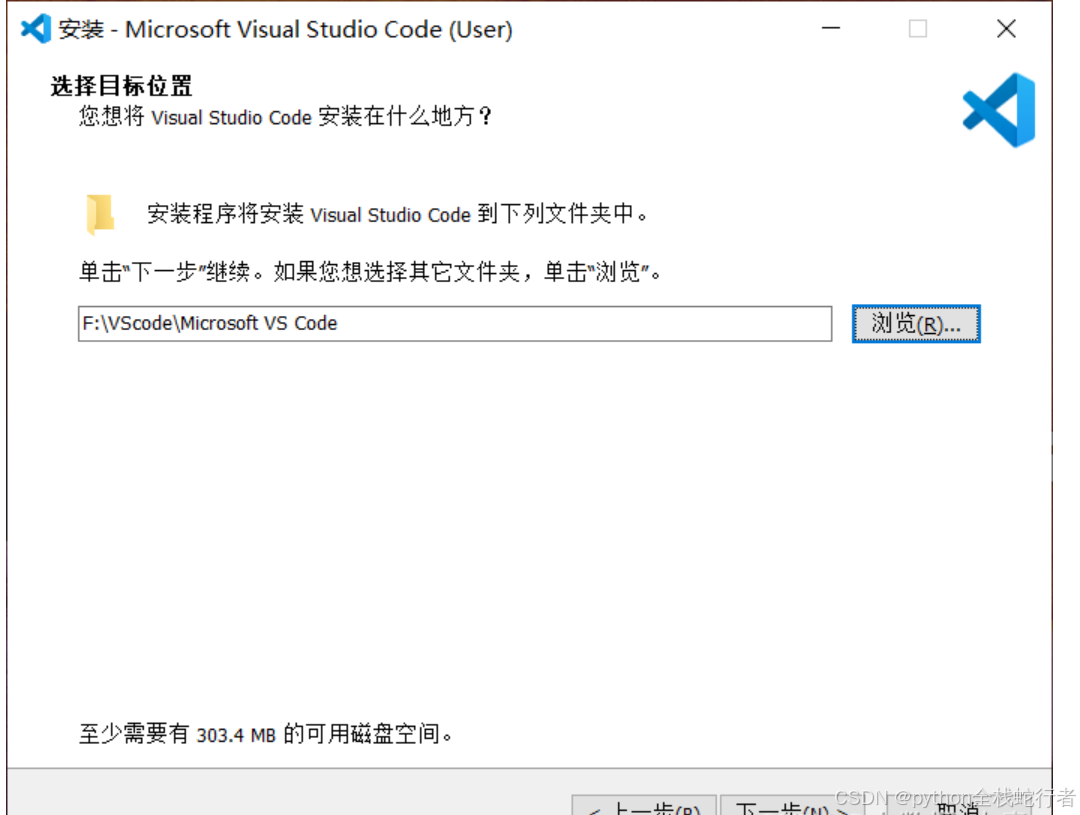The width and height of the screenshot is (1080, 815).
Task: Go back with the 上一步 button
Action: click(643, 805)
